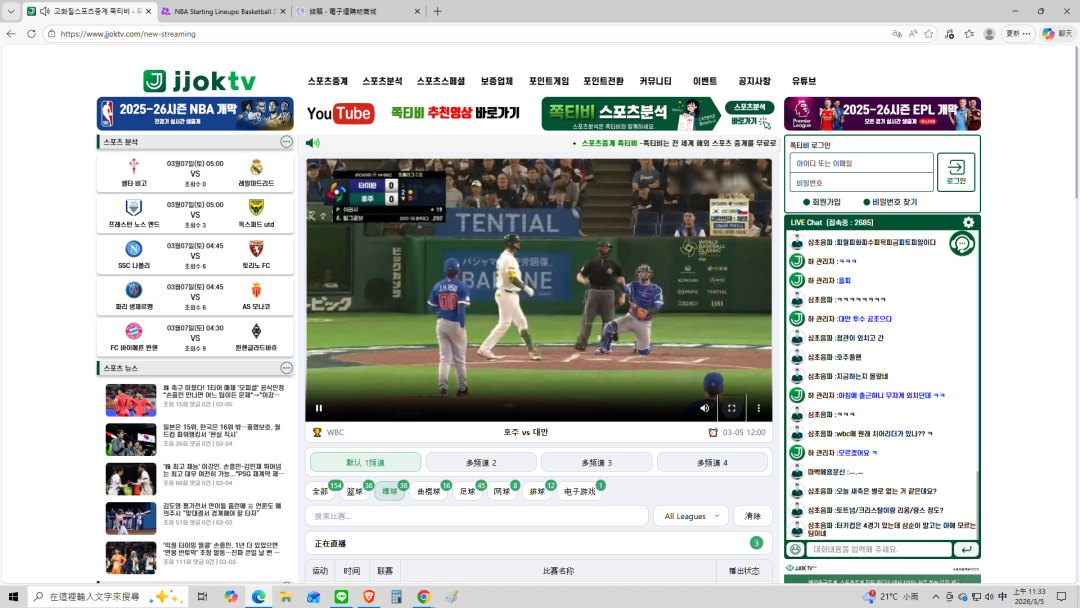Open the video player's three-dot options menu
The height and width of the screenshot is (608, 1080).
point(758,408)
